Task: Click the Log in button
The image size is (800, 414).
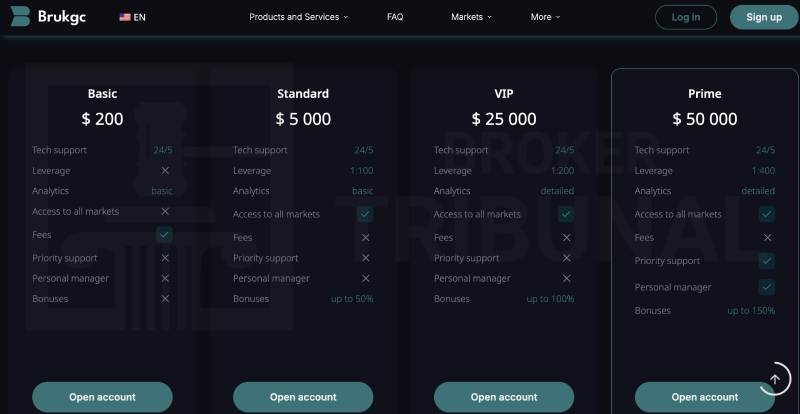Action: 686,17
